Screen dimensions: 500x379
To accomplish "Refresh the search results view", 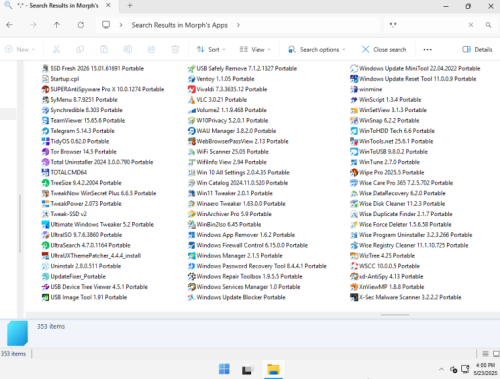I will 81,25.
